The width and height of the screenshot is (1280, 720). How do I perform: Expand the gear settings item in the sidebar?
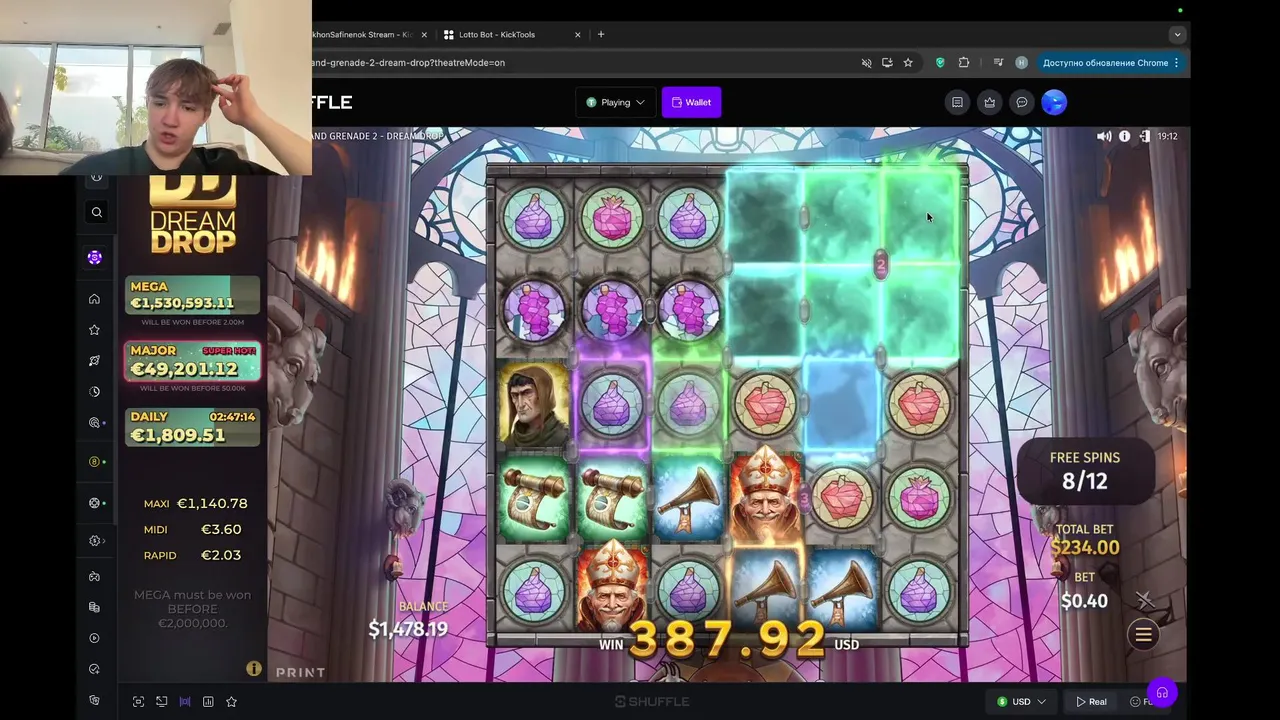(96, 541)
